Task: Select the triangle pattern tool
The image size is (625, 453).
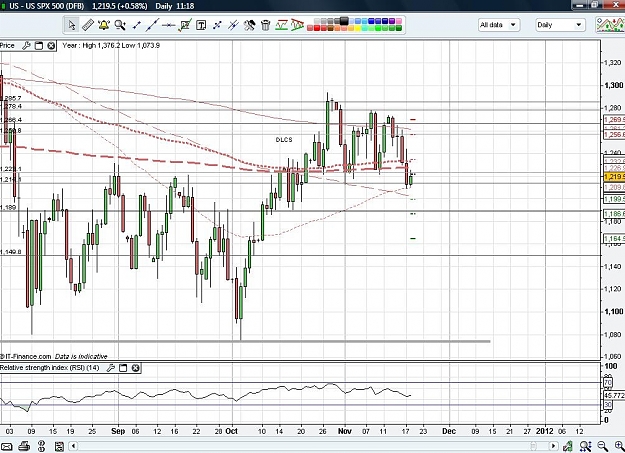Action: click(297, 25)
